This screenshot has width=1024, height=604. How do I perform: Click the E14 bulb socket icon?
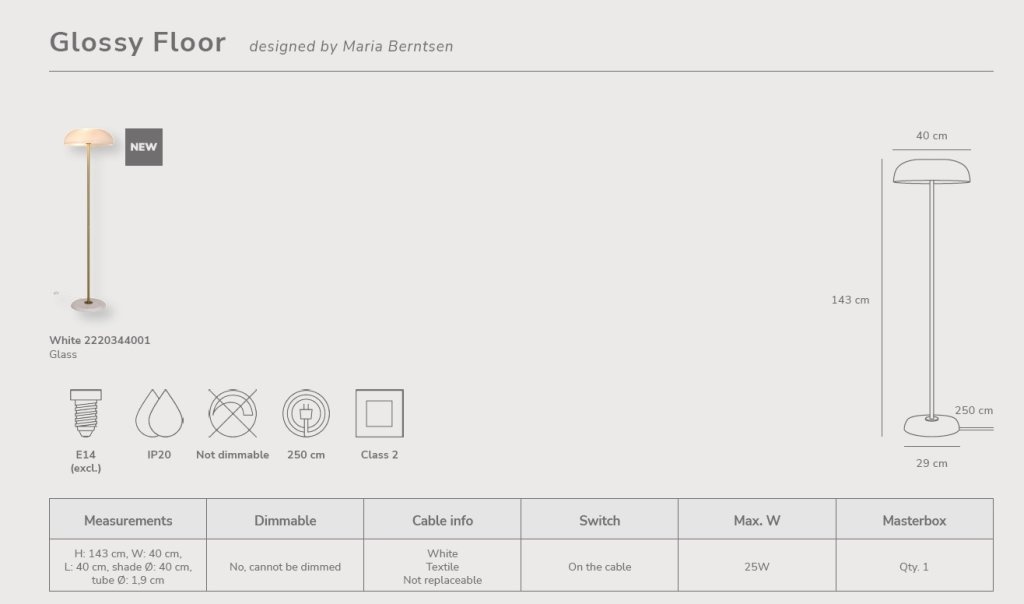(x=86, y=413)
